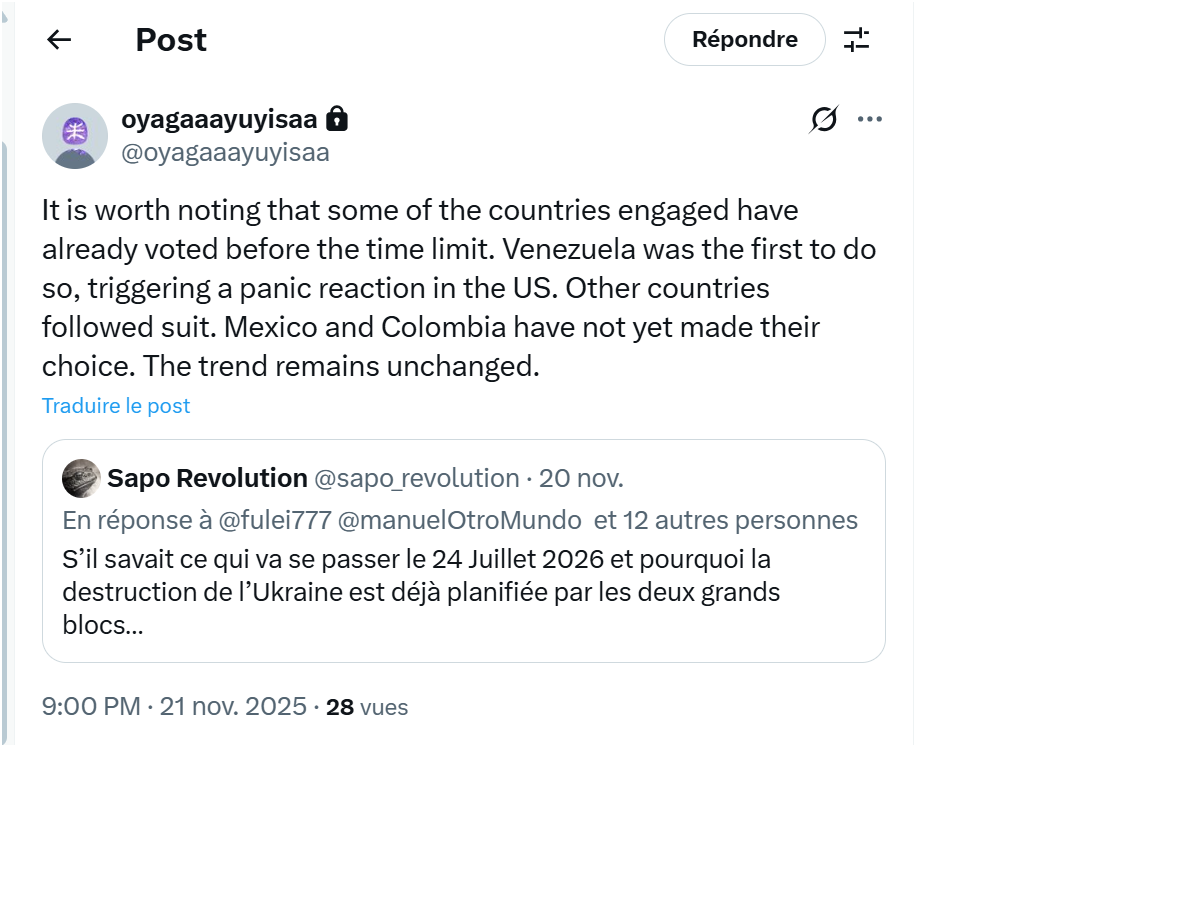Viewport: 1200px width, 900px height.
Task: Click the @sapo_revolution handle
Action: pos(417,479)
